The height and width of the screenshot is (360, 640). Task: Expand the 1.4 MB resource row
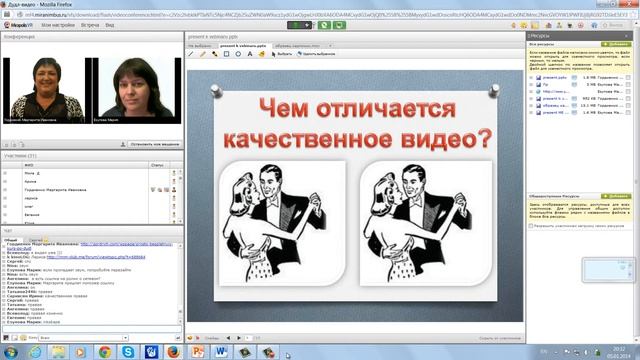point(531,112)
